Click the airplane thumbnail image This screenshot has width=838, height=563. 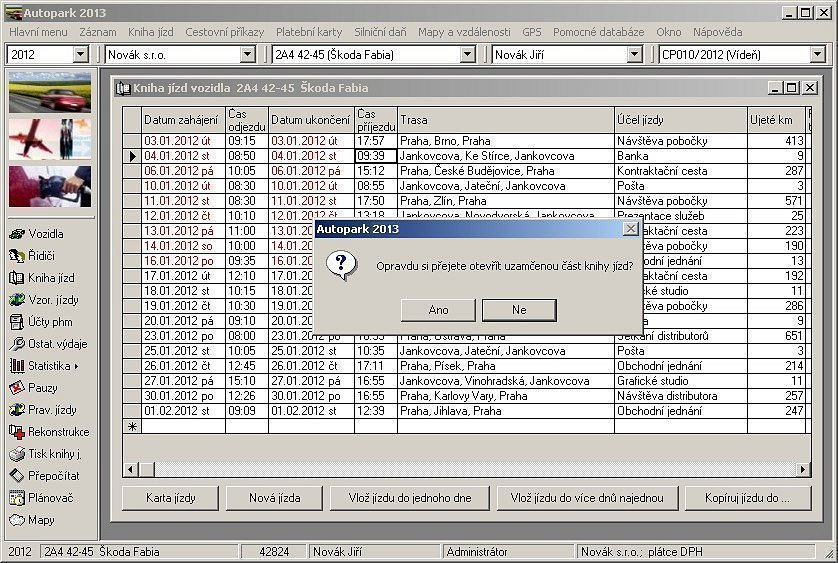(x=49, y=137)
